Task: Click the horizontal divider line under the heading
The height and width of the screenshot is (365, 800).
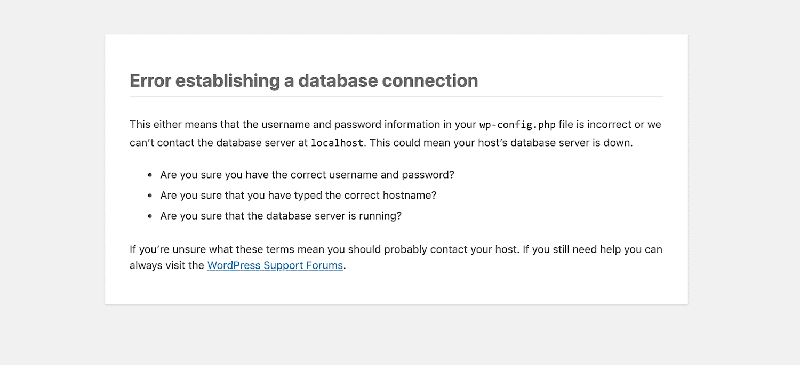Action: click(x=396, y=96)
